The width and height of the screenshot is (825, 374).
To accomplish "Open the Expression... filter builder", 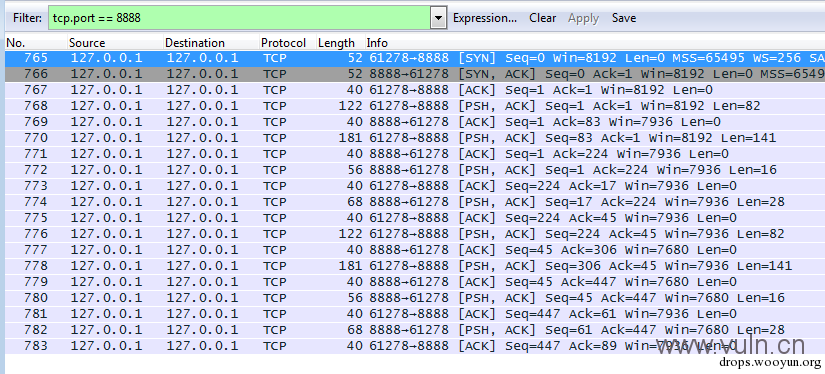I will tap(485, 18).
